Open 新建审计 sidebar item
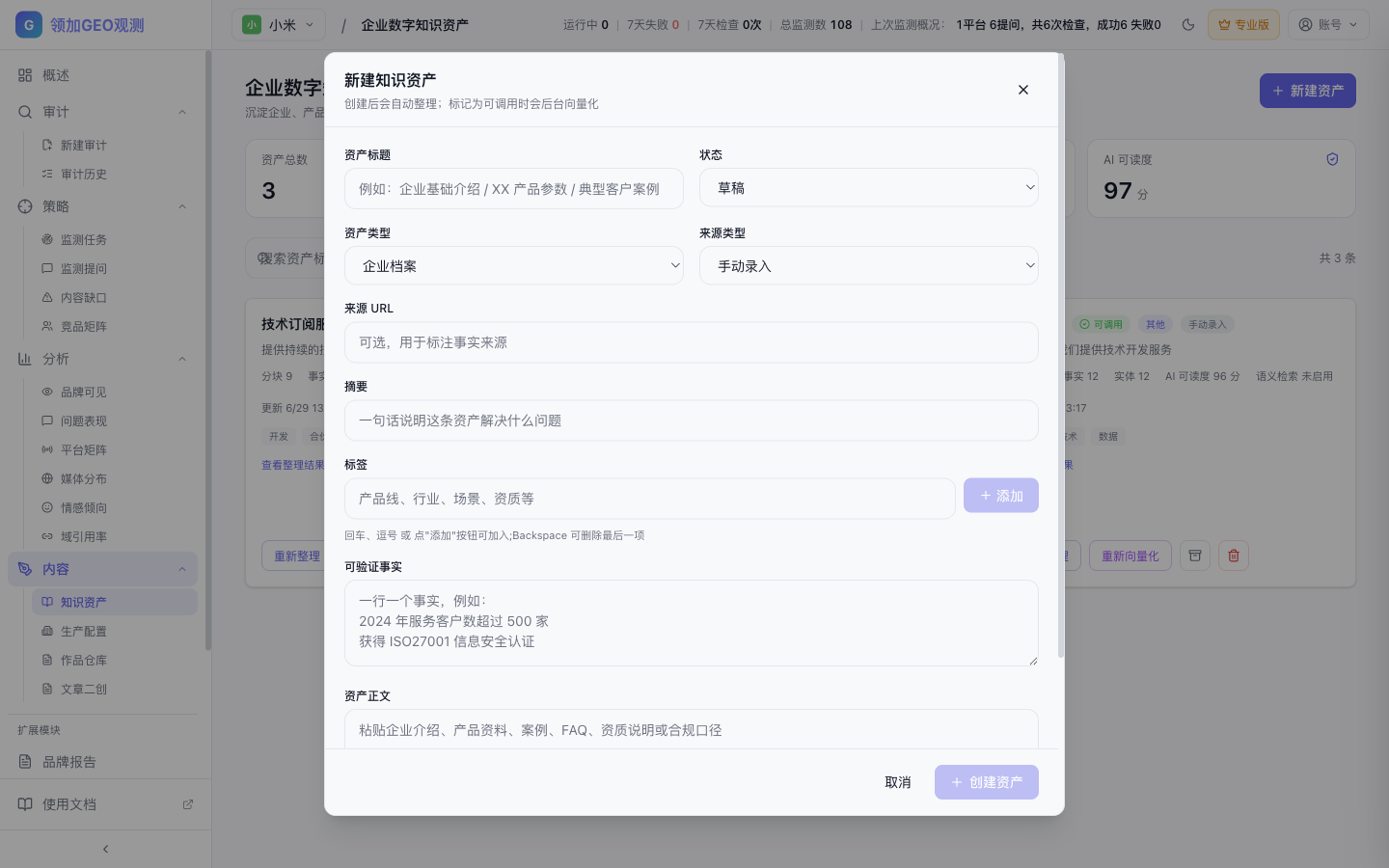 pyautogui.click(x=114, y=145)
